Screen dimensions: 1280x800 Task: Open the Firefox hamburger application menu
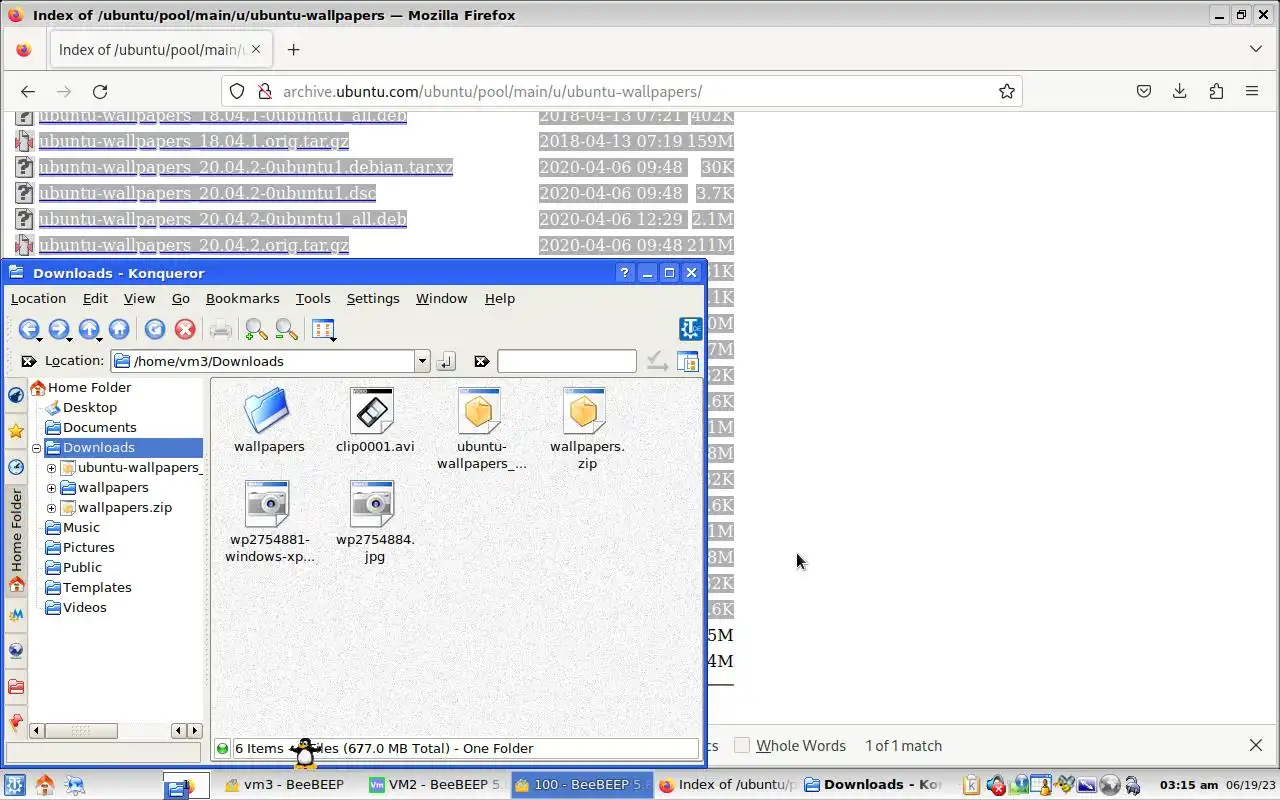click(x=1252, y=91)
